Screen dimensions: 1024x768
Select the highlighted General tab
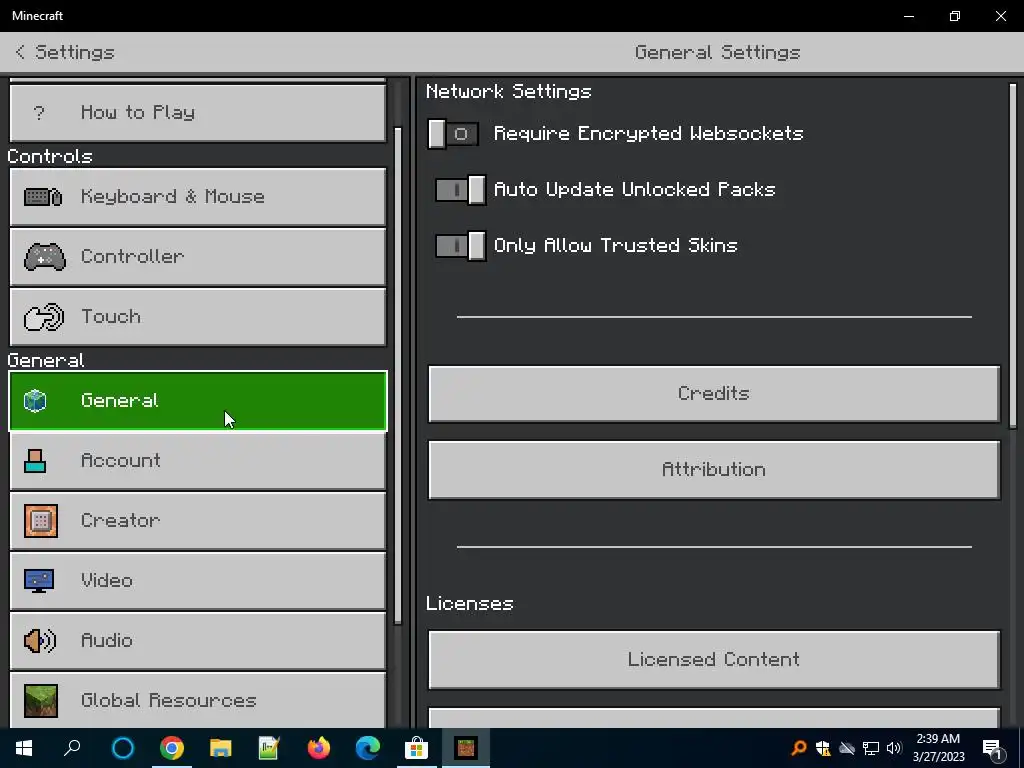(x=198, y=400)
